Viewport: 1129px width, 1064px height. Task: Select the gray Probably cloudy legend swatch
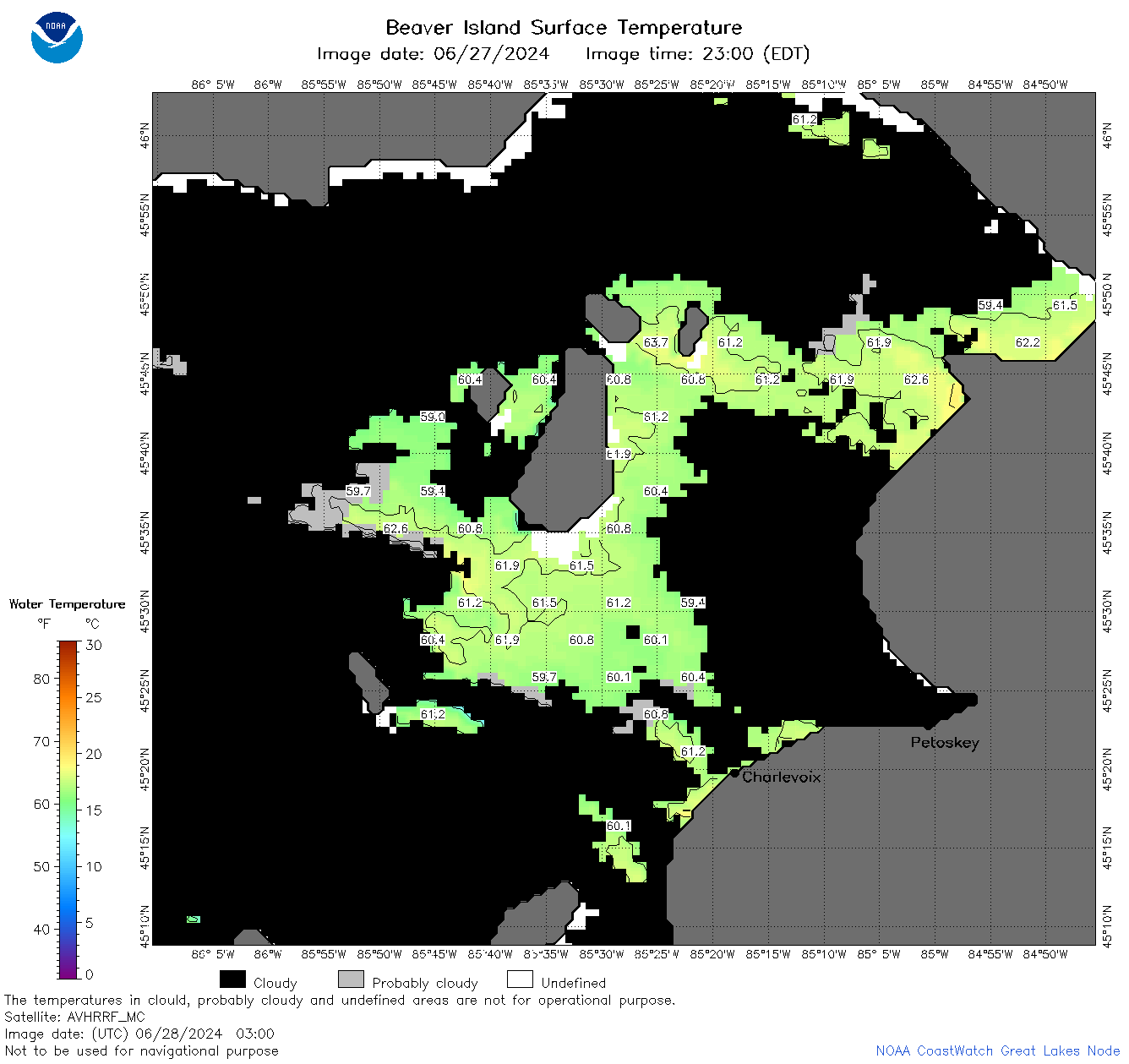[x=351, y=979]
